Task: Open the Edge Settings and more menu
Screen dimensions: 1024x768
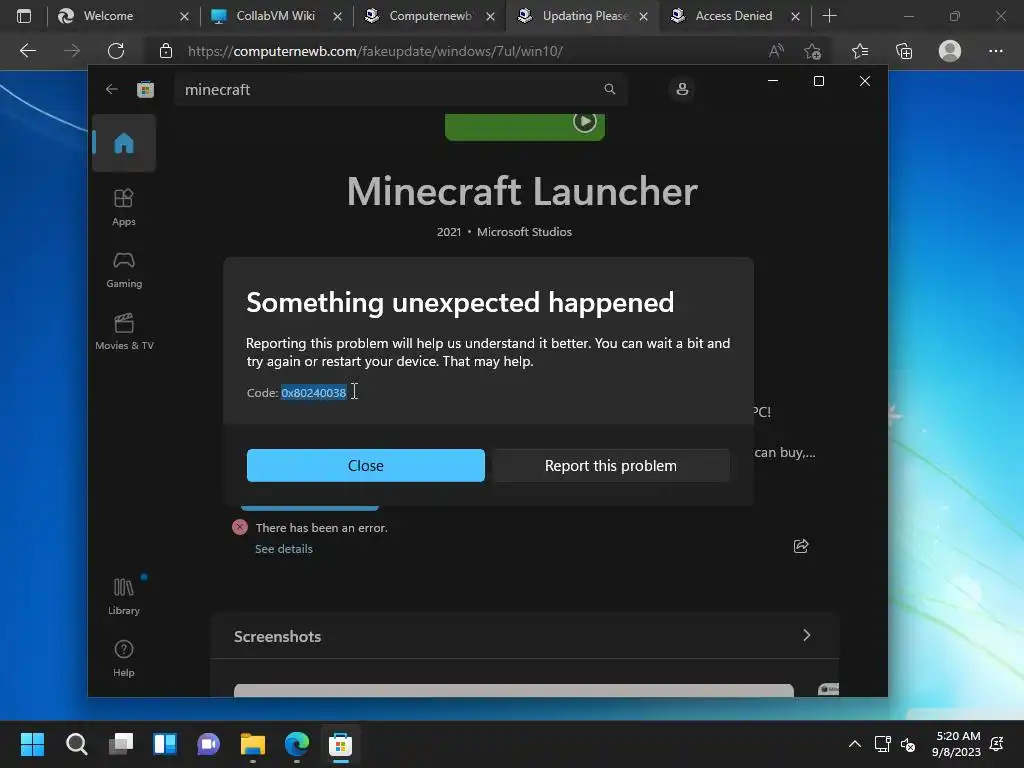Action: click(x=995, y=51)
